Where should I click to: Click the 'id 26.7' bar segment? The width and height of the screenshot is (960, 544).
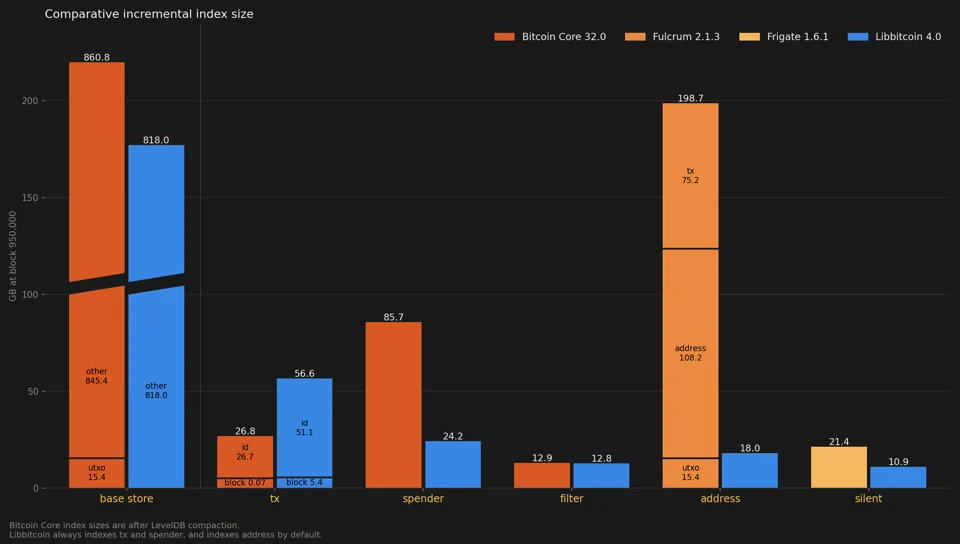tap(245, 456)
